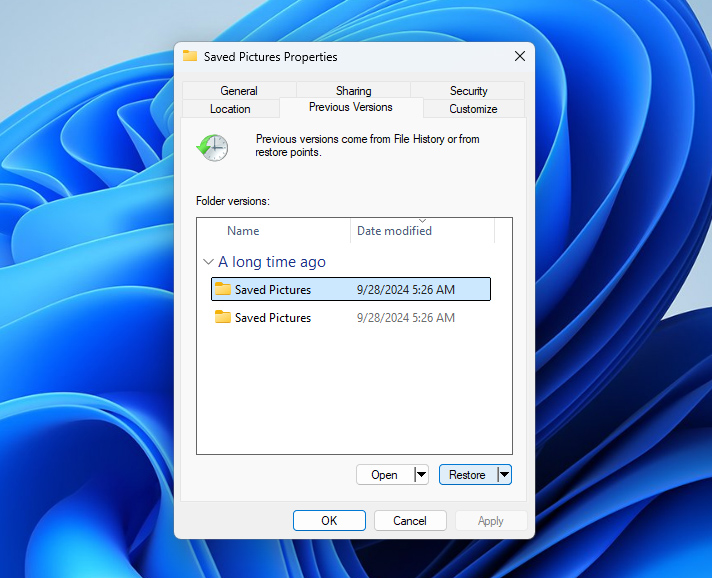Click the date of the unselected Saved Pictures row

tap(405, 318)
